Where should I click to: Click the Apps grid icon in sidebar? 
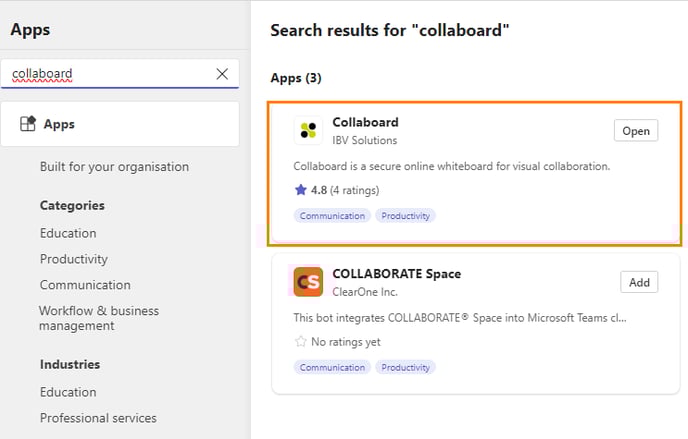[x=28, y=124]
